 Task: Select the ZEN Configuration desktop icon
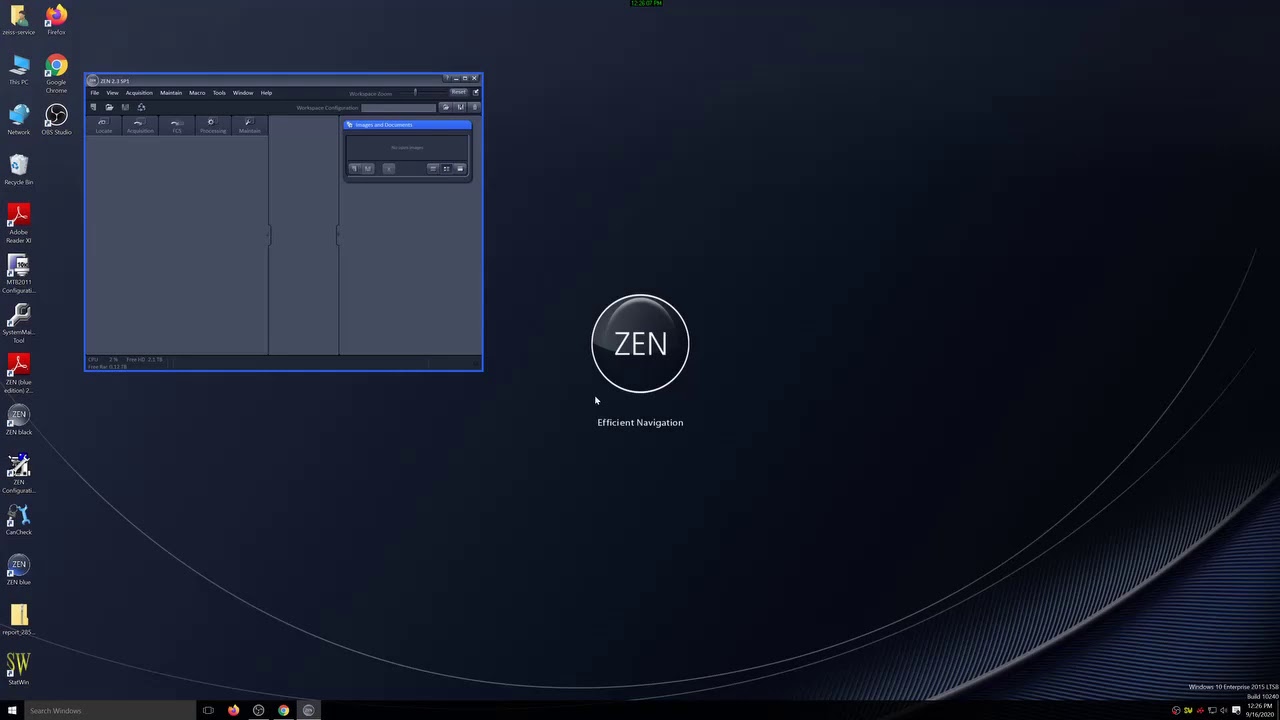click(19, 474)
